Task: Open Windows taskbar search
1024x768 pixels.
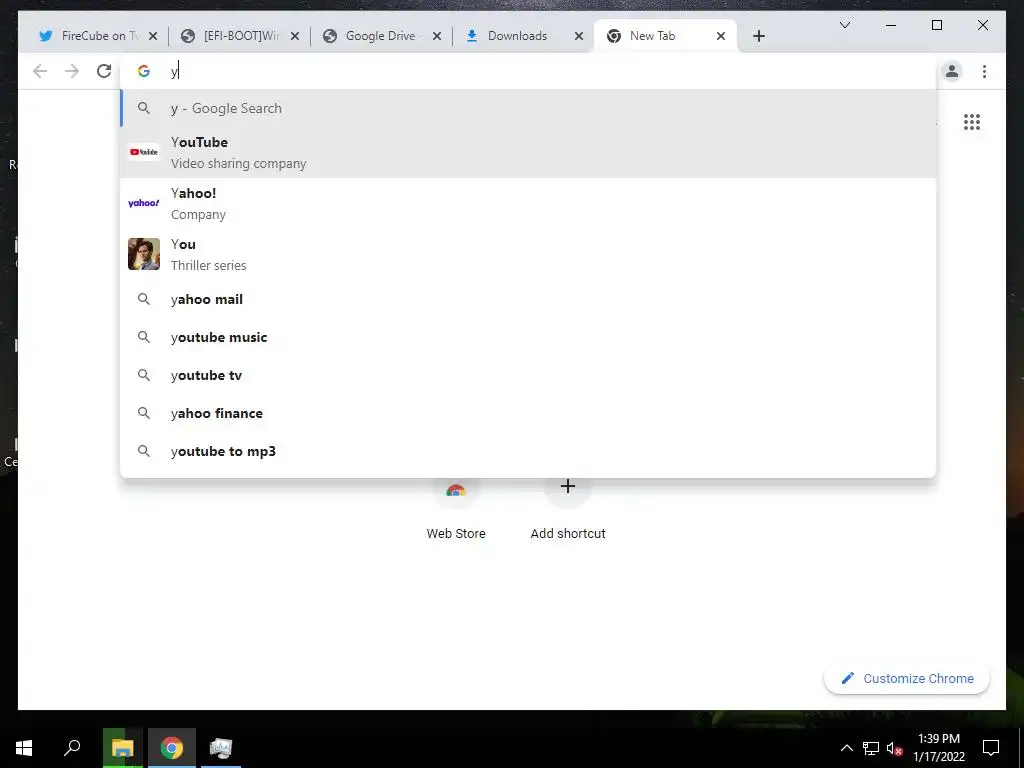Action: 72,748
